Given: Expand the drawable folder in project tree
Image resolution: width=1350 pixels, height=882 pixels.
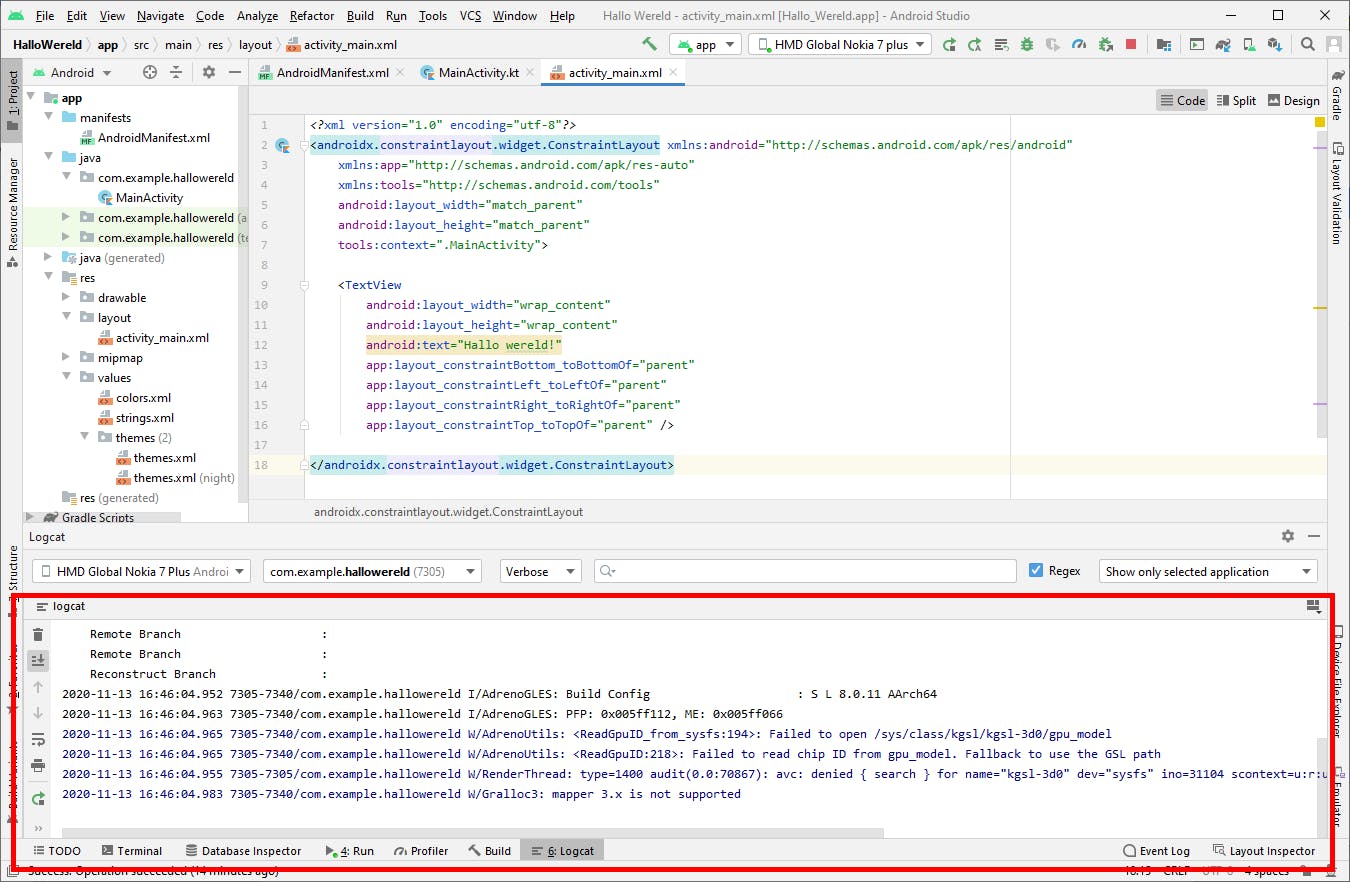Looking at the screenshot, I should [66, 298].
